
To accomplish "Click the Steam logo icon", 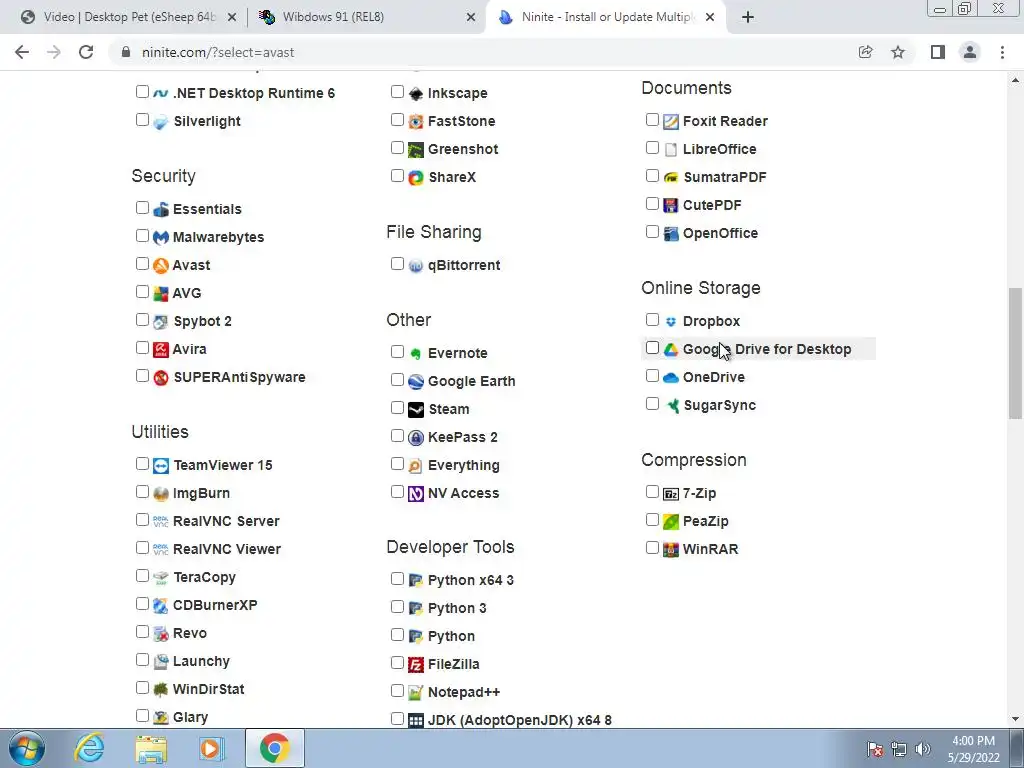I will tap(416, 409).
